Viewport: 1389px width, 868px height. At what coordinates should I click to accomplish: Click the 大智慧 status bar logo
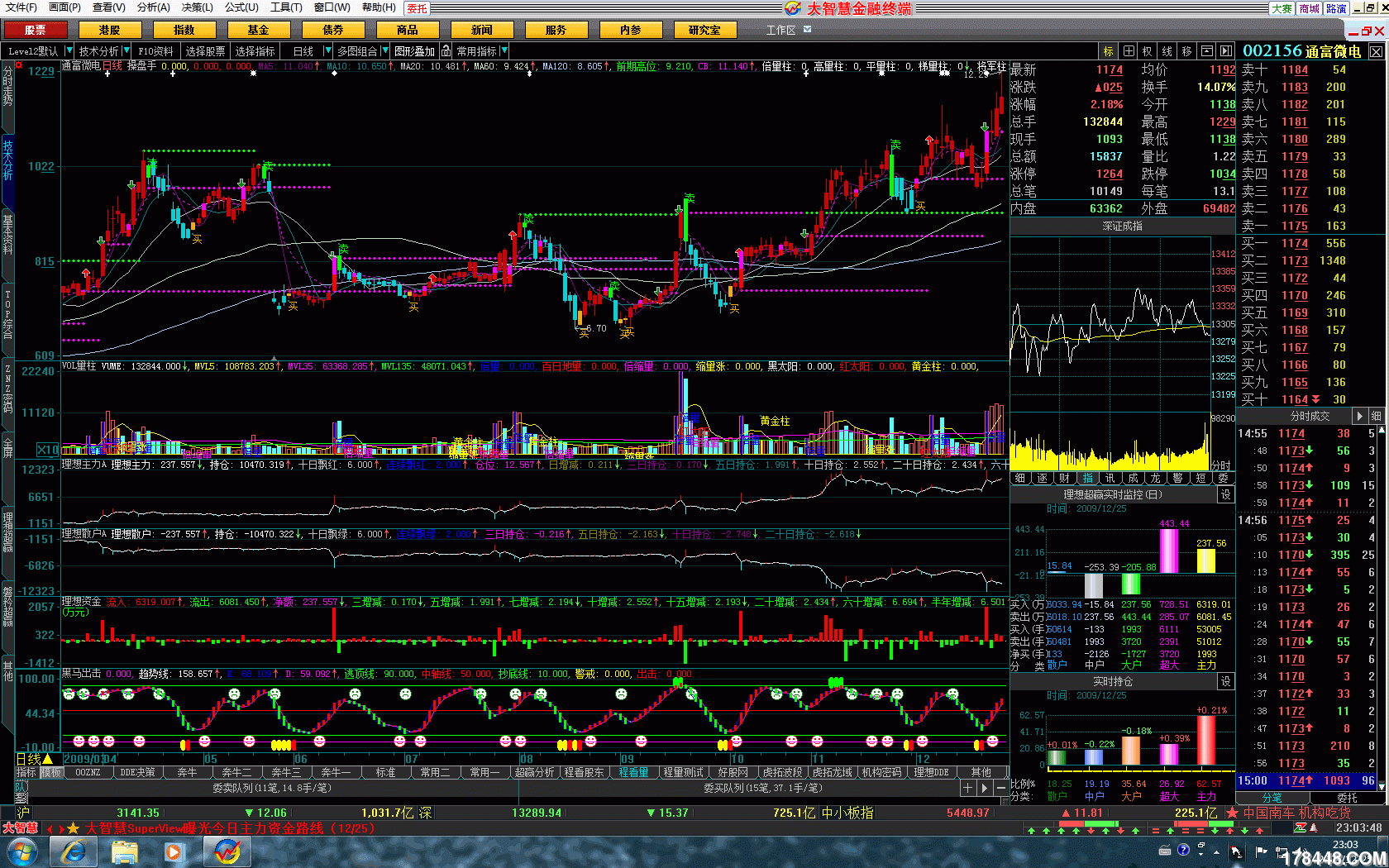(x=21, y=827)
